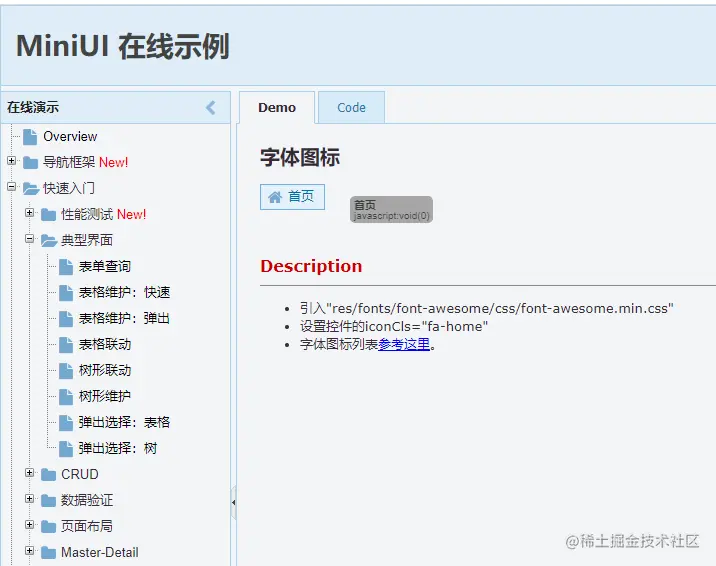Click the 表格维护：快速 document icon
The width and height of the screenshot is (716, 566).
(x=66, y=293)
